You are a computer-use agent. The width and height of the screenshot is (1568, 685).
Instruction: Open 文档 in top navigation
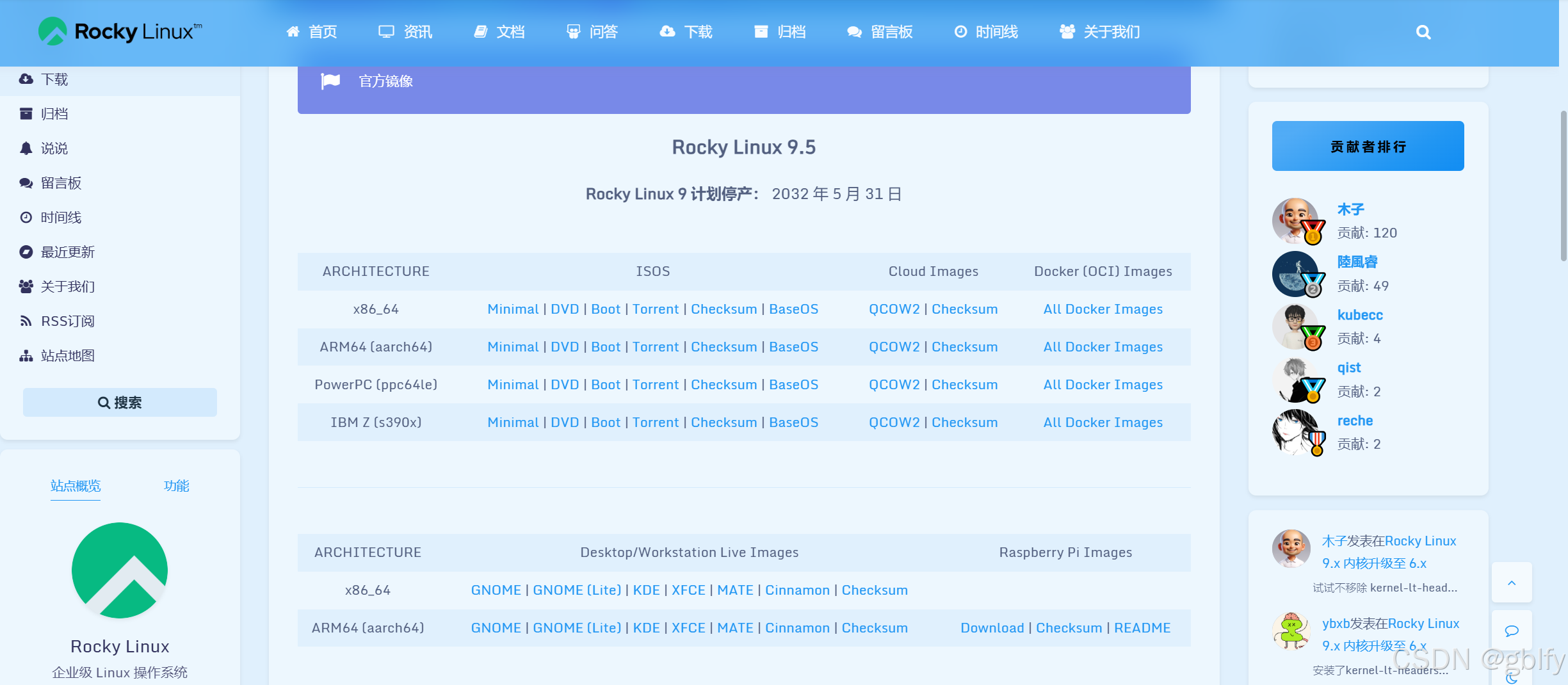pos(499,32)
